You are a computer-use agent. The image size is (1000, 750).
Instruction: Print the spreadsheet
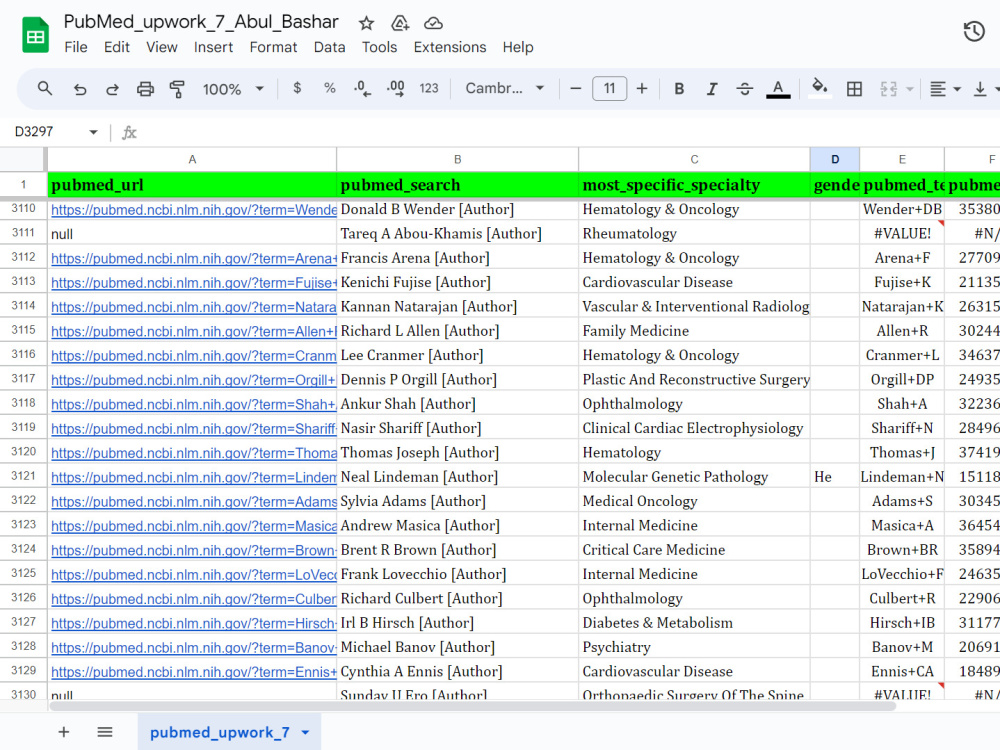pyautogui.click(x=145, y=89)
